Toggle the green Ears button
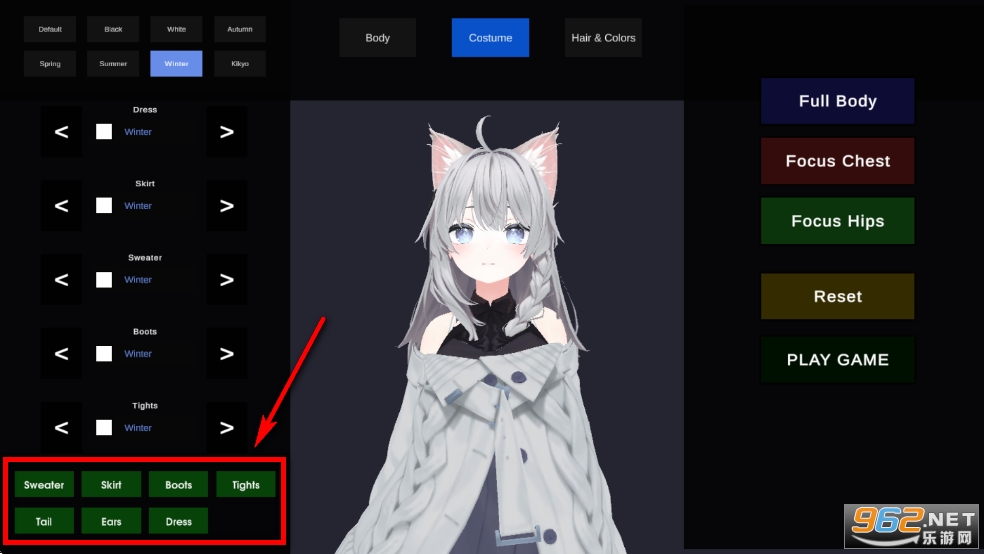Image resolution: width=984 pixels, height=554 pixels. click(111, 521)
